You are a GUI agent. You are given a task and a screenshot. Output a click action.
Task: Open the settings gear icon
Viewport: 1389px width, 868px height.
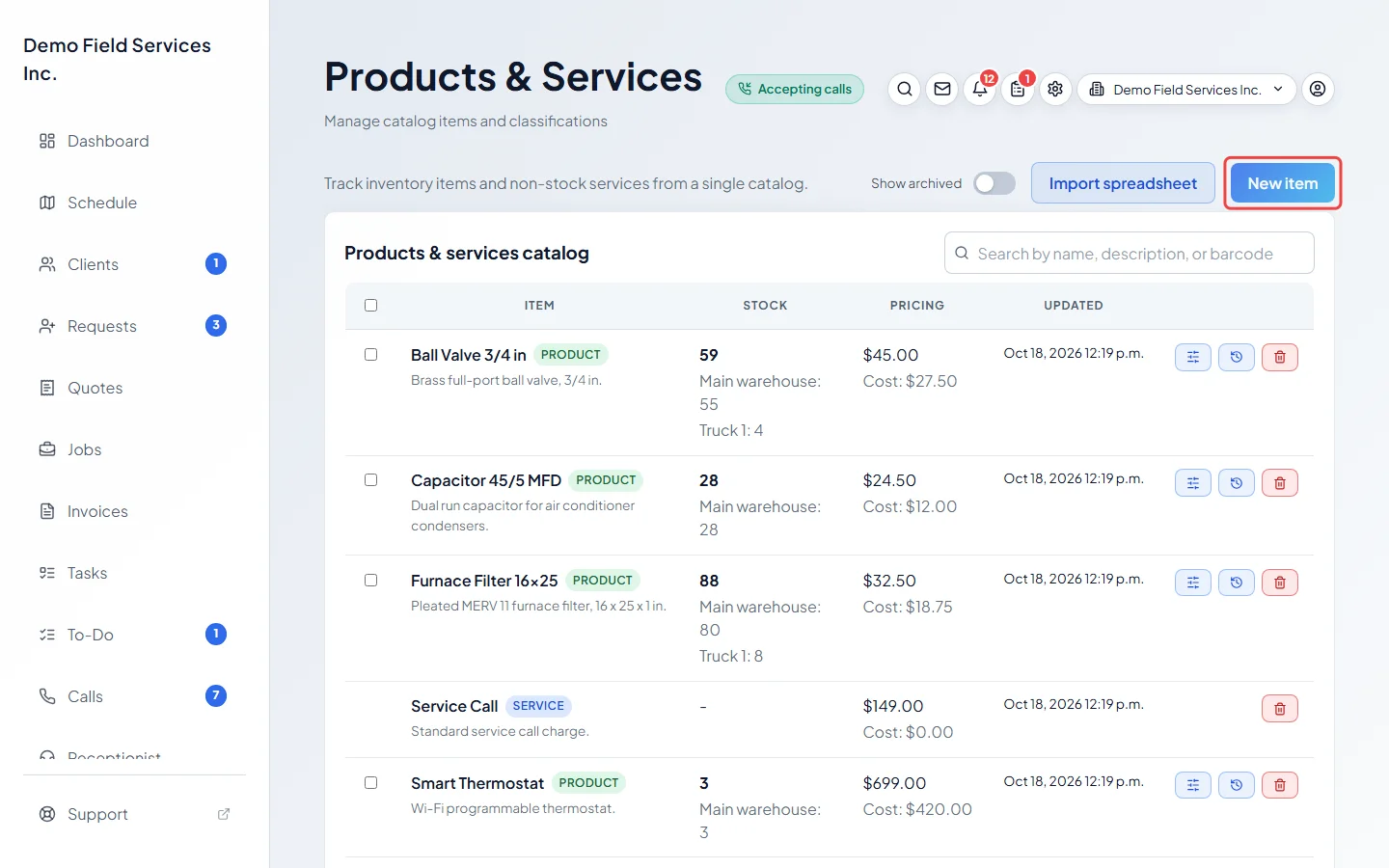tap(1055, 90)
